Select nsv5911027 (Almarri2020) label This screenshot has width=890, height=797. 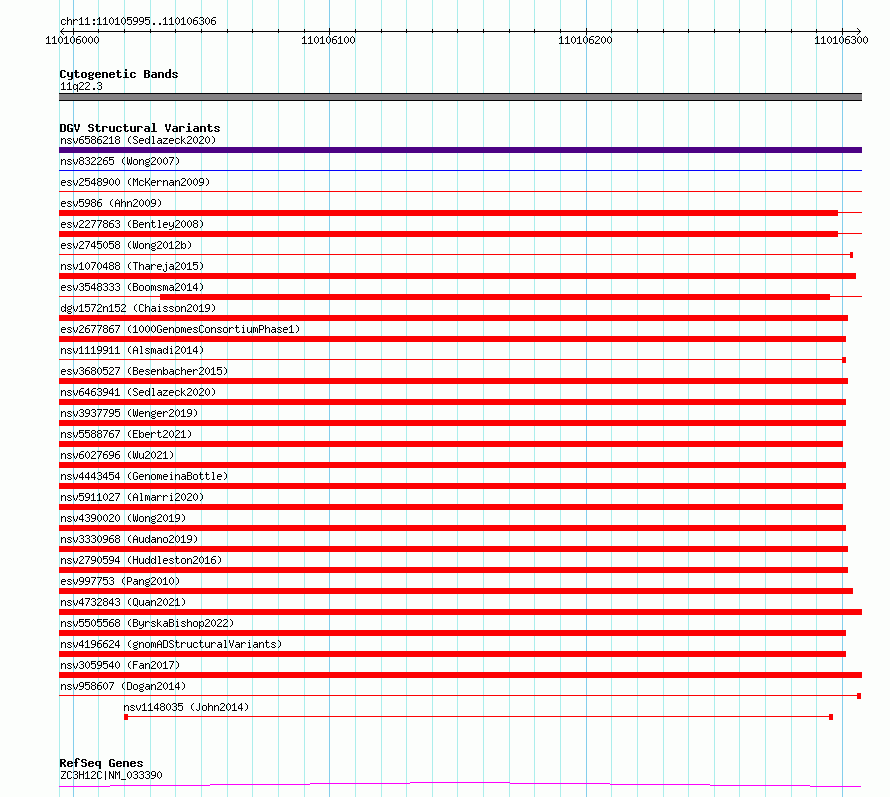[132, 497]
